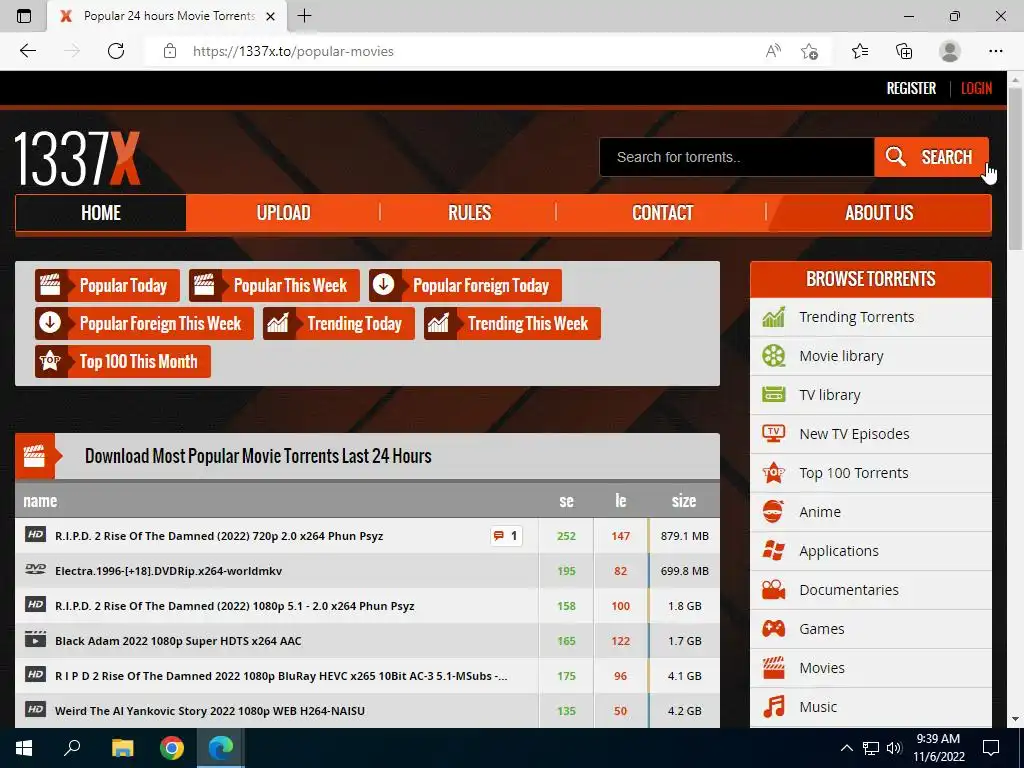This screenshot has width=1024, height=768.
Task: Open Edge settings and more menu
Action: tap(995, 51)
